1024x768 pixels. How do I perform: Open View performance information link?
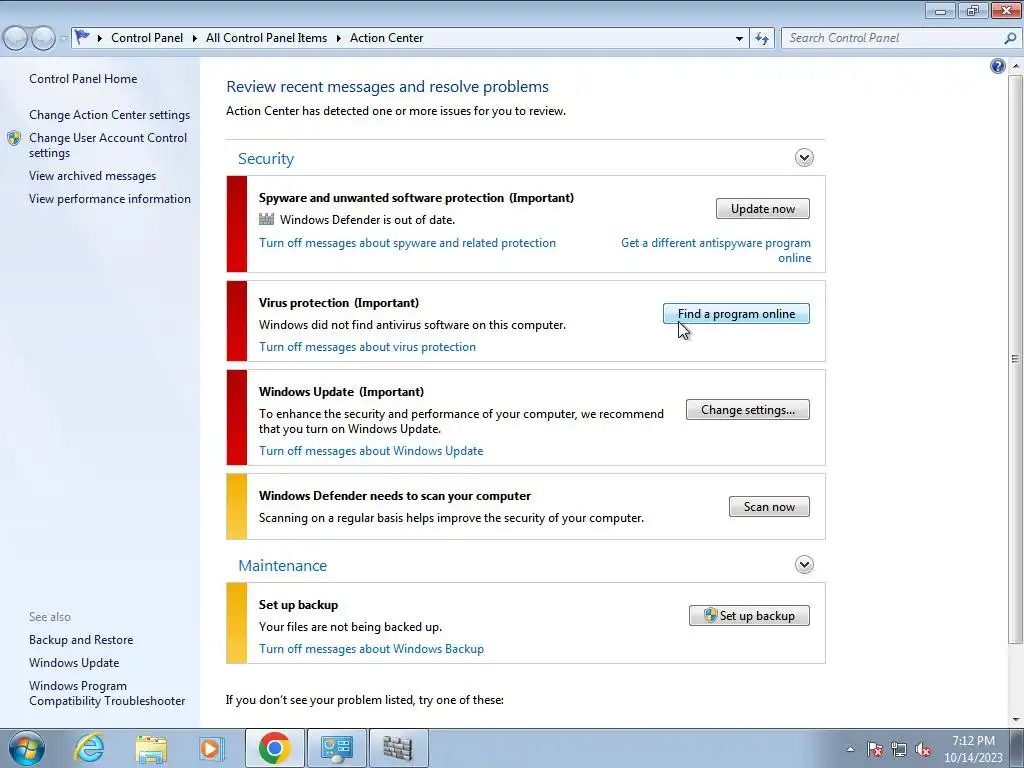click(x=110, y=199)
